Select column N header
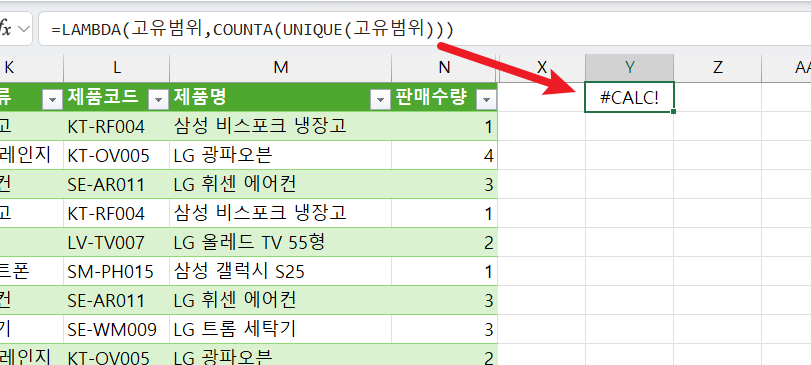Image resolution: width=811 pixels, height=365 pixels. pos(444,67)
